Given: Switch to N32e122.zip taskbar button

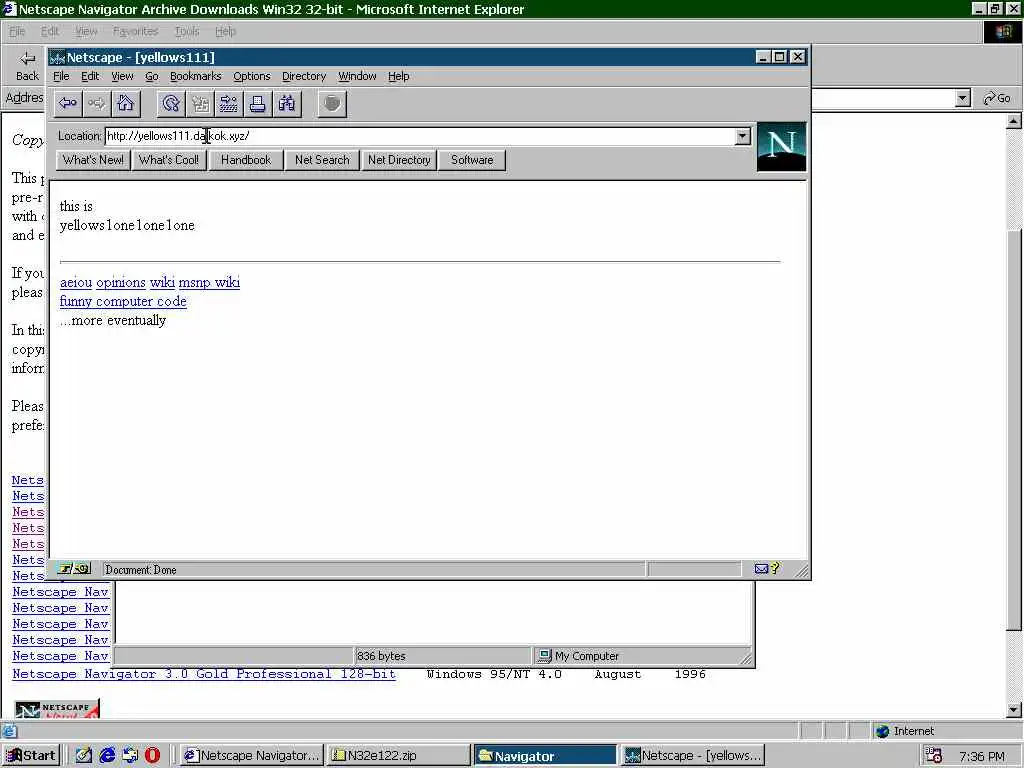Looking at the screenshot, I should pyautogui.click(x=398, y=756).
